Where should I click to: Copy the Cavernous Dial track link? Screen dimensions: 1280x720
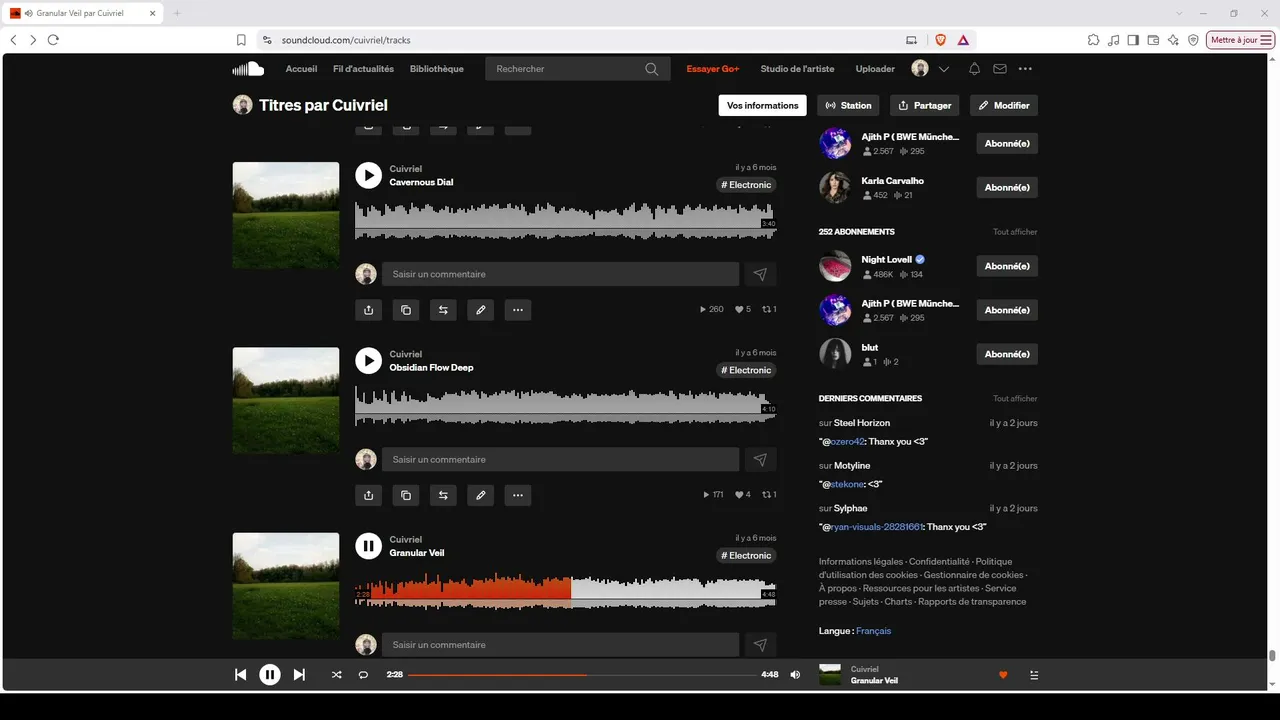pos(405,310)
